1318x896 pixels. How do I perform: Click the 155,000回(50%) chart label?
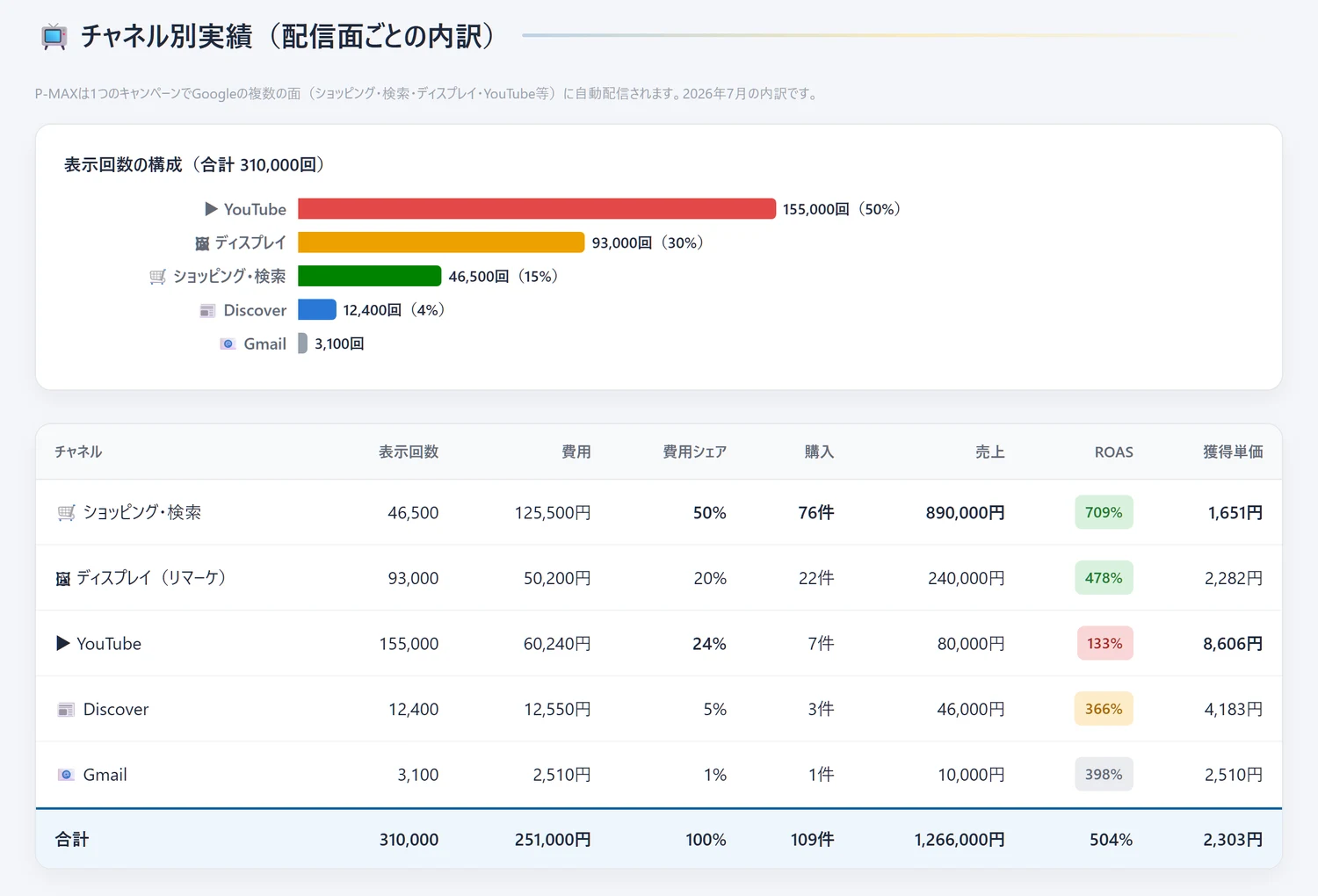[842, 209]
